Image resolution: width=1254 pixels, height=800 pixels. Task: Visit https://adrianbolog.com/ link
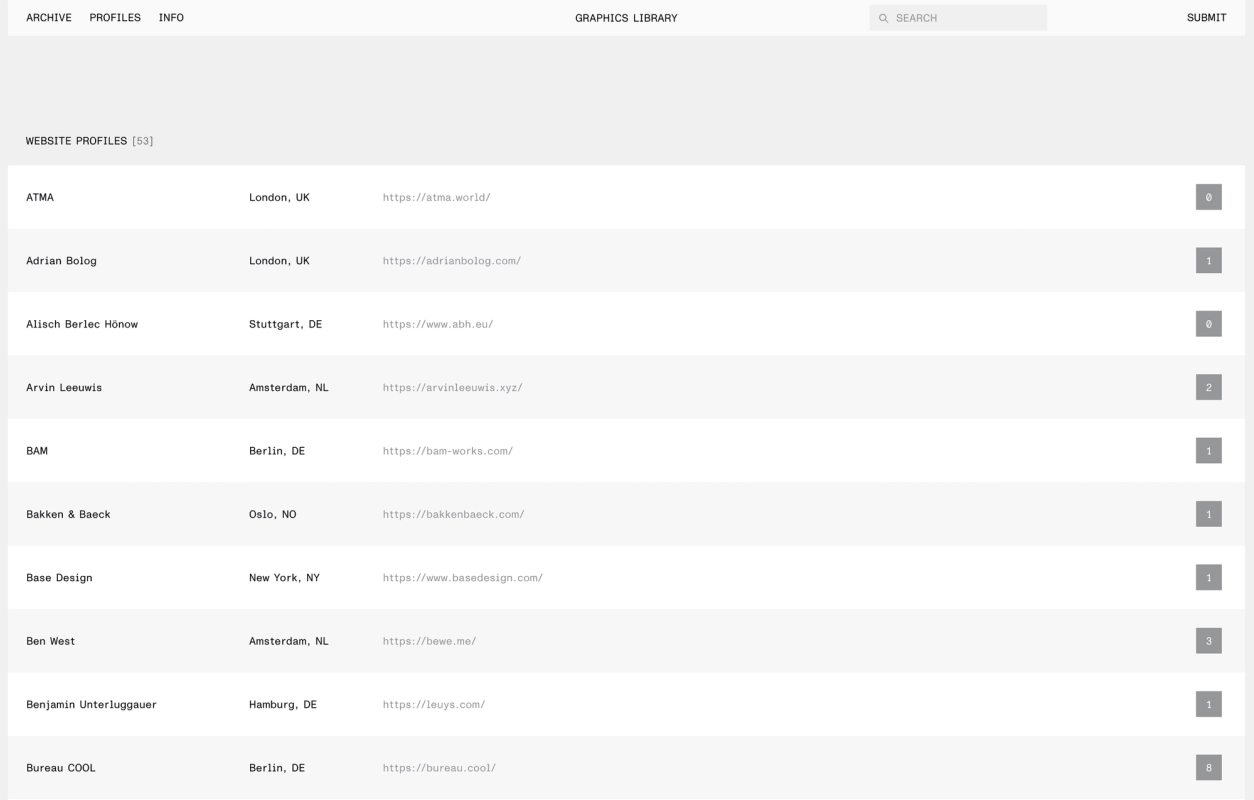click(452, 261)
